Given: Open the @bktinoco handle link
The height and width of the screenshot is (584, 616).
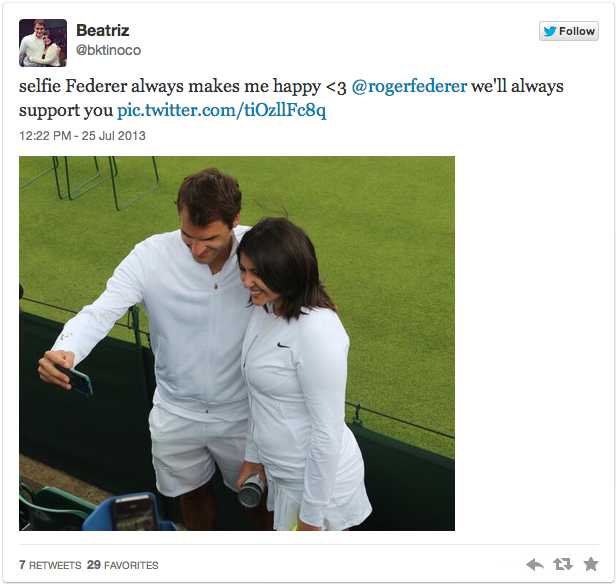Looking at the screenshot, I should pos(108,50).
